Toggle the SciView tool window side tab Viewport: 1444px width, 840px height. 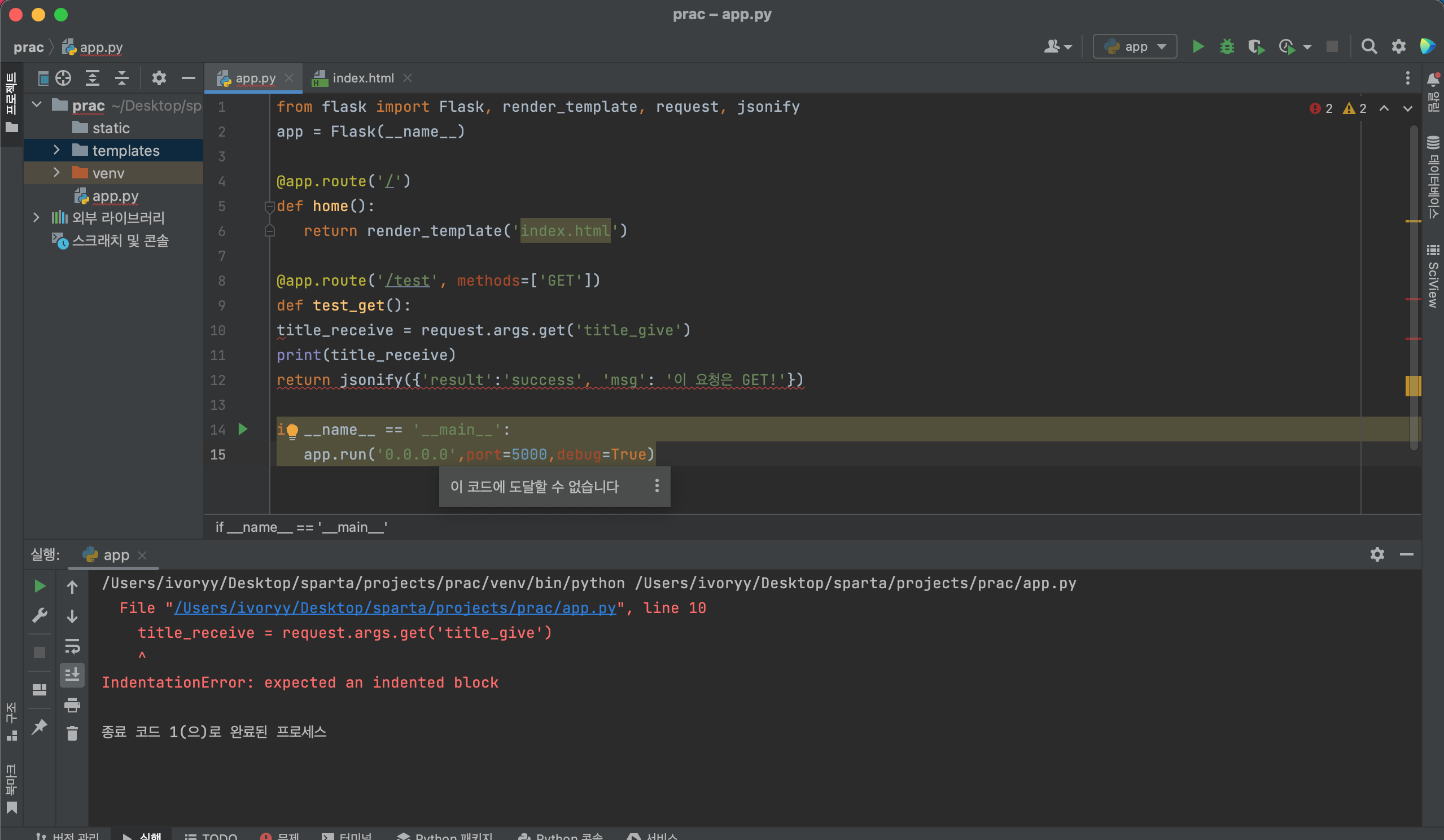1433,277
